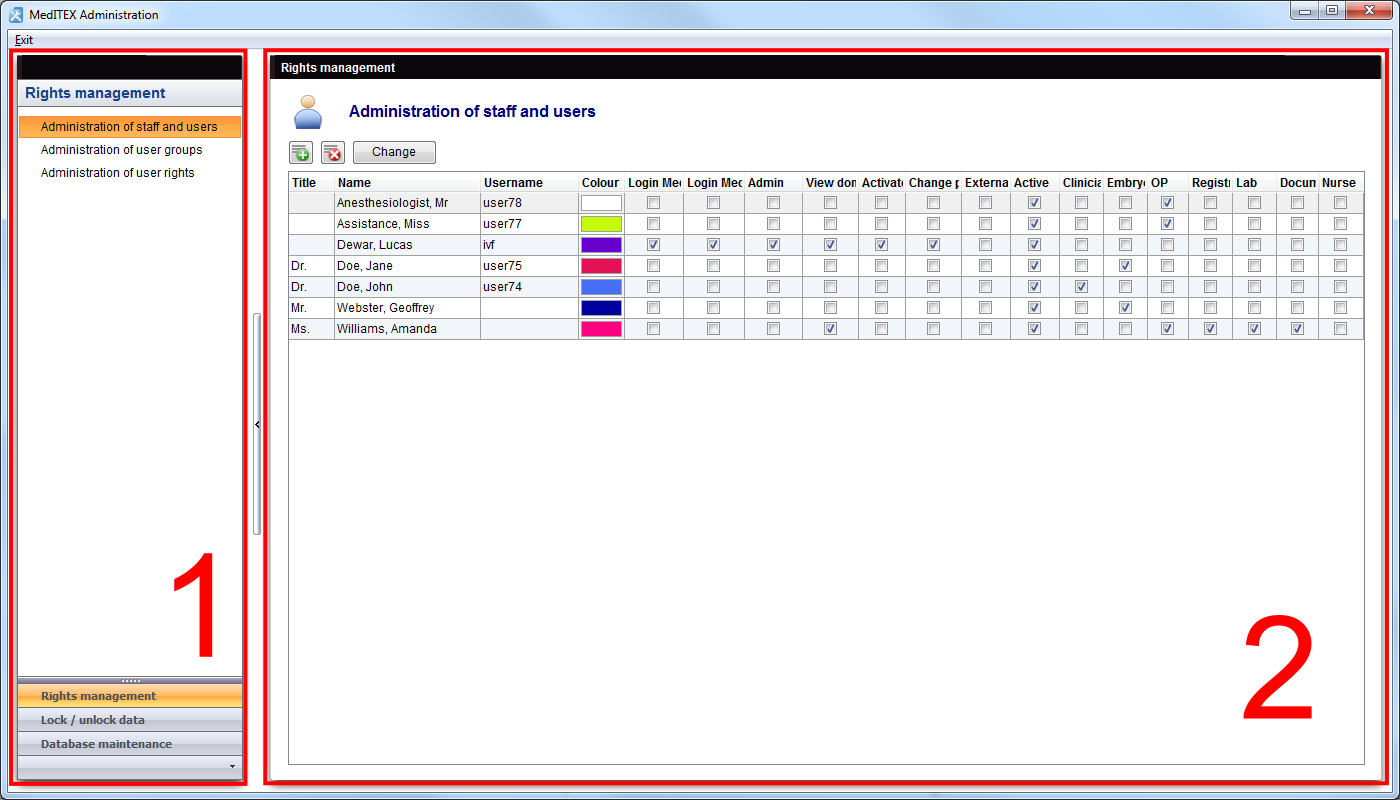Click the MedITEX app icon in title bar
This screenshot has width=1400, height=800.
[x=16, y=15]
